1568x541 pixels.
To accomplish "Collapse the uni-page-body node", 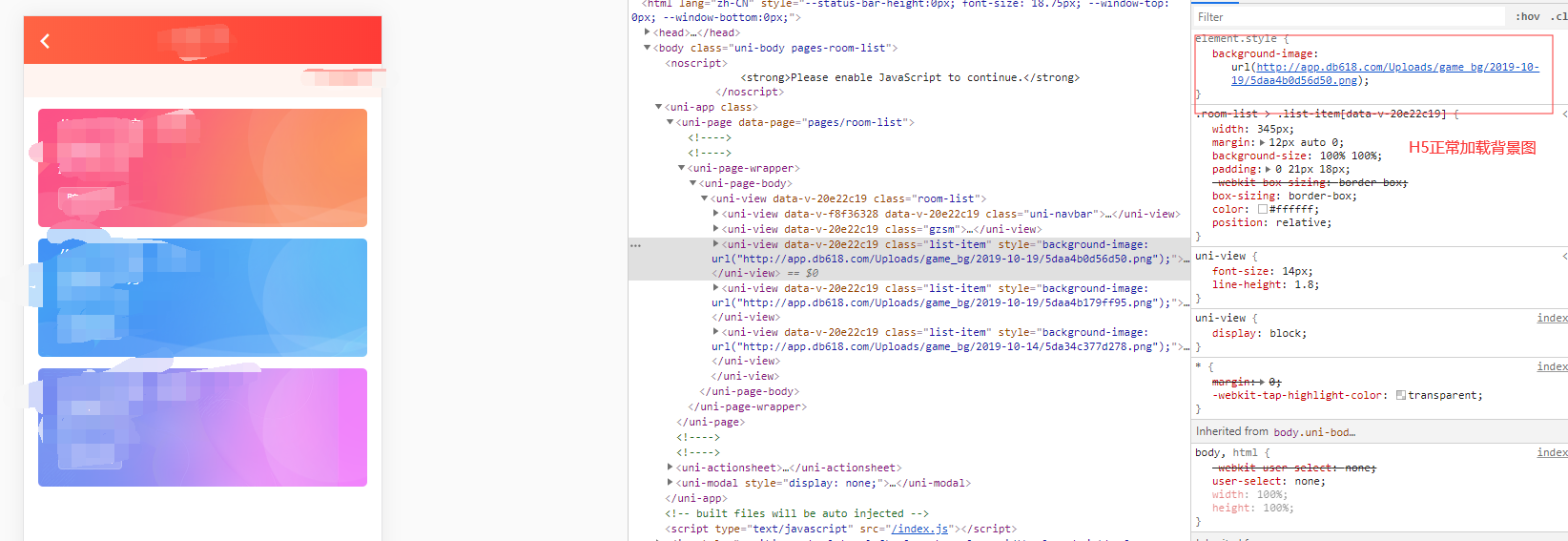I will click(x=693, y=183).
